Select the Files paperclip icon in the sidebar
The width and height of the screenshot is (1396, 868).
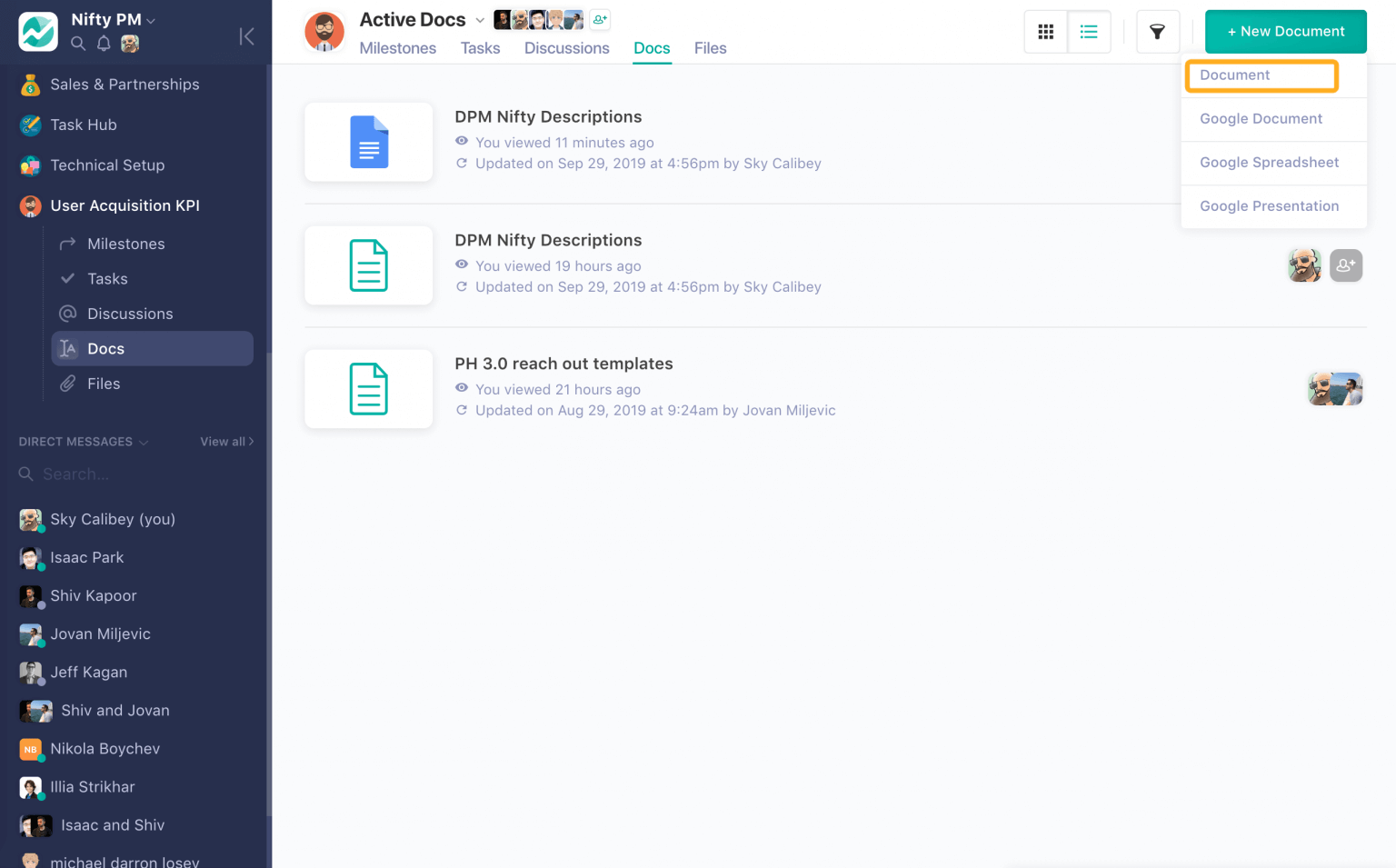tap(68, 384)
